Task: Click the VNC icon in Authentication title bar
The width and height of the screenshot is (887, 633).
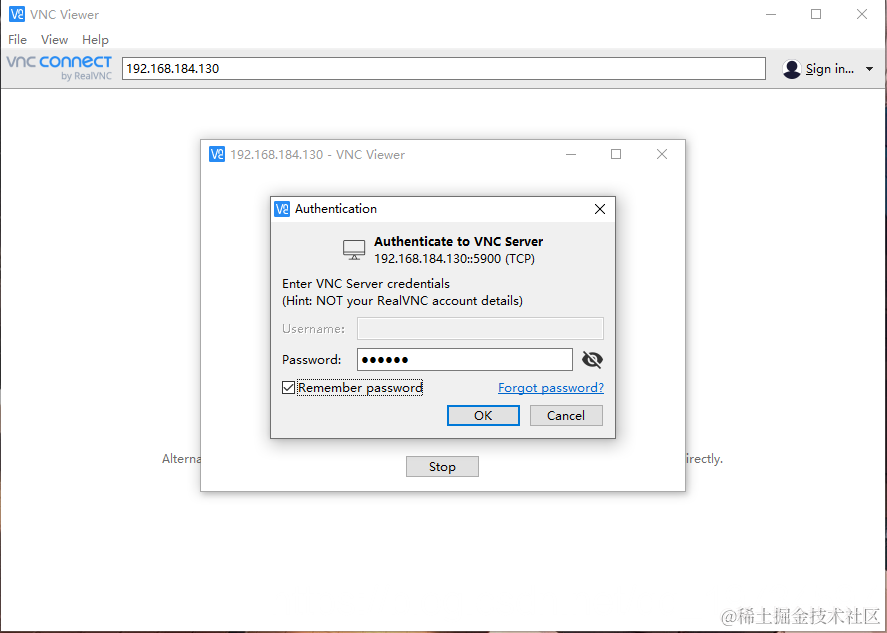Action: coord(282,209)
